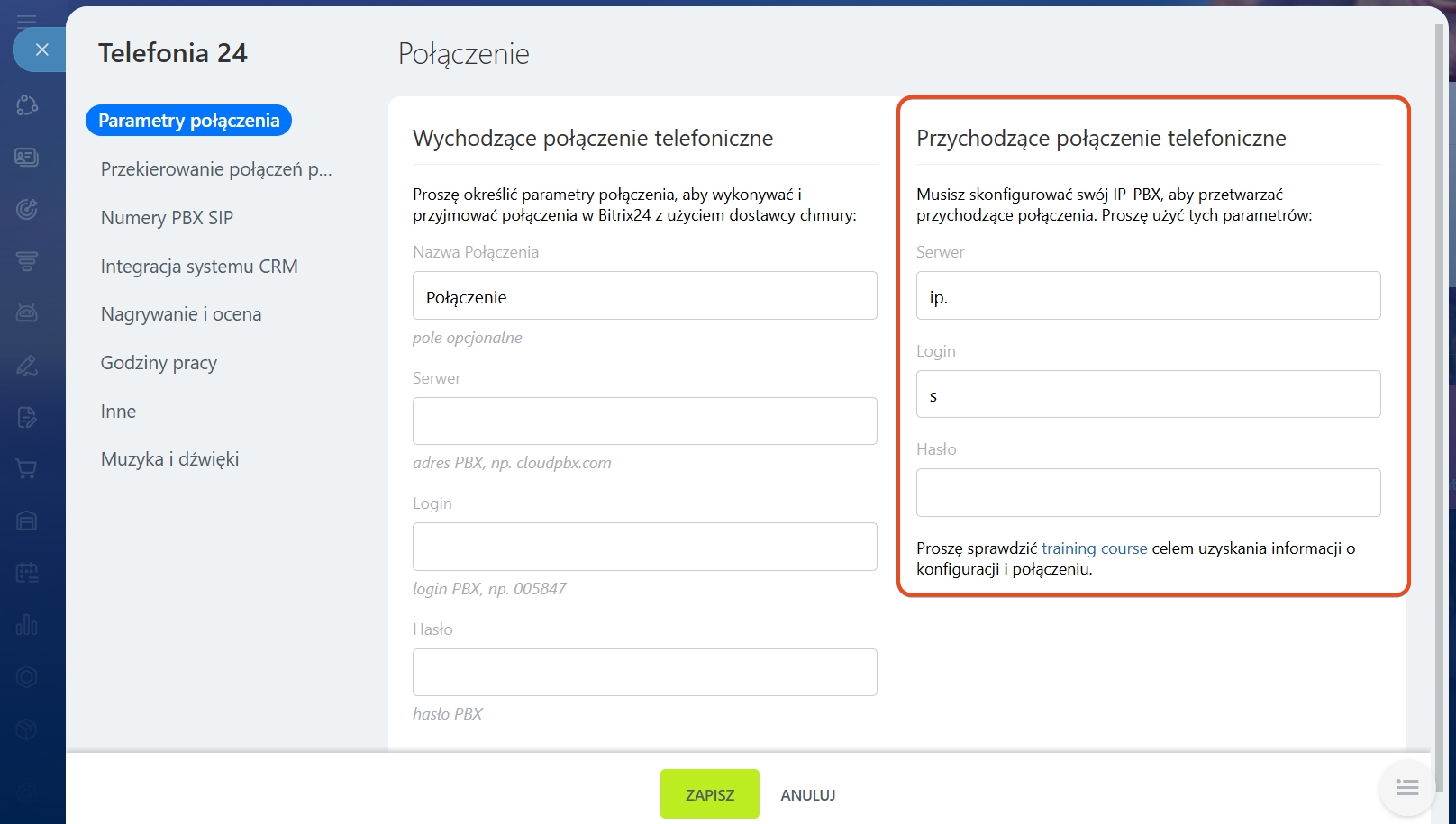
Task: Open Integracja systemu CRM section
Action: [x=199, y=267]
